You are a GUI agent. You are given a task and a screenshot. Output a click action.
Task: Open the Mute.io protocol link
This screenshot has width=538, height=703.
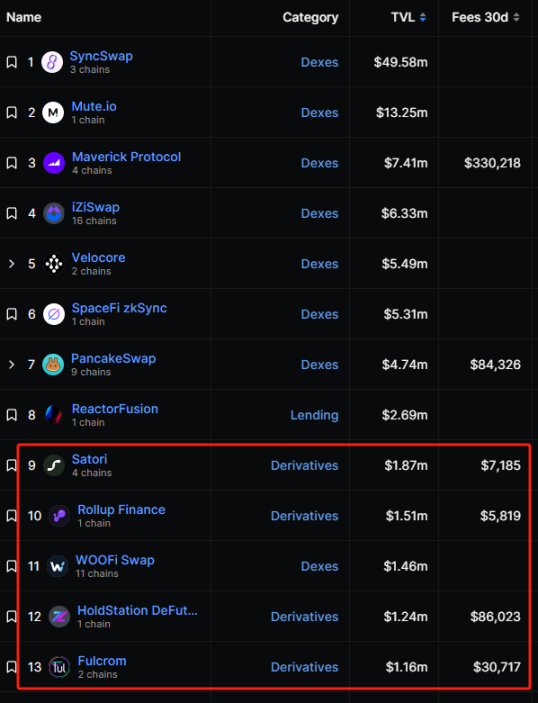[x=94, y=106]
